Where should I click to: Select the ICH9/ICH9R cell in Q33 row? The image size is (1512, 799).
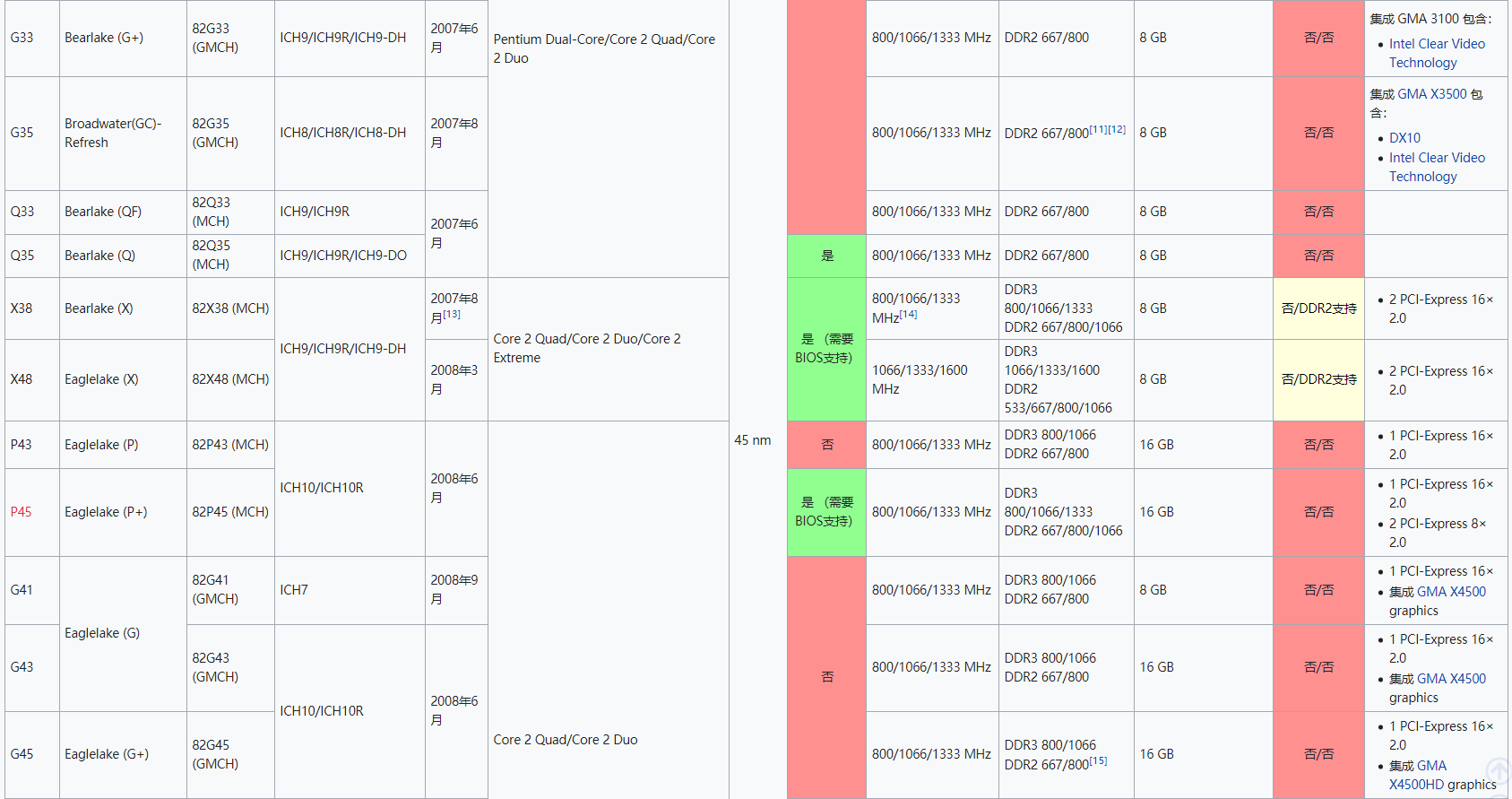coord(350,212)
